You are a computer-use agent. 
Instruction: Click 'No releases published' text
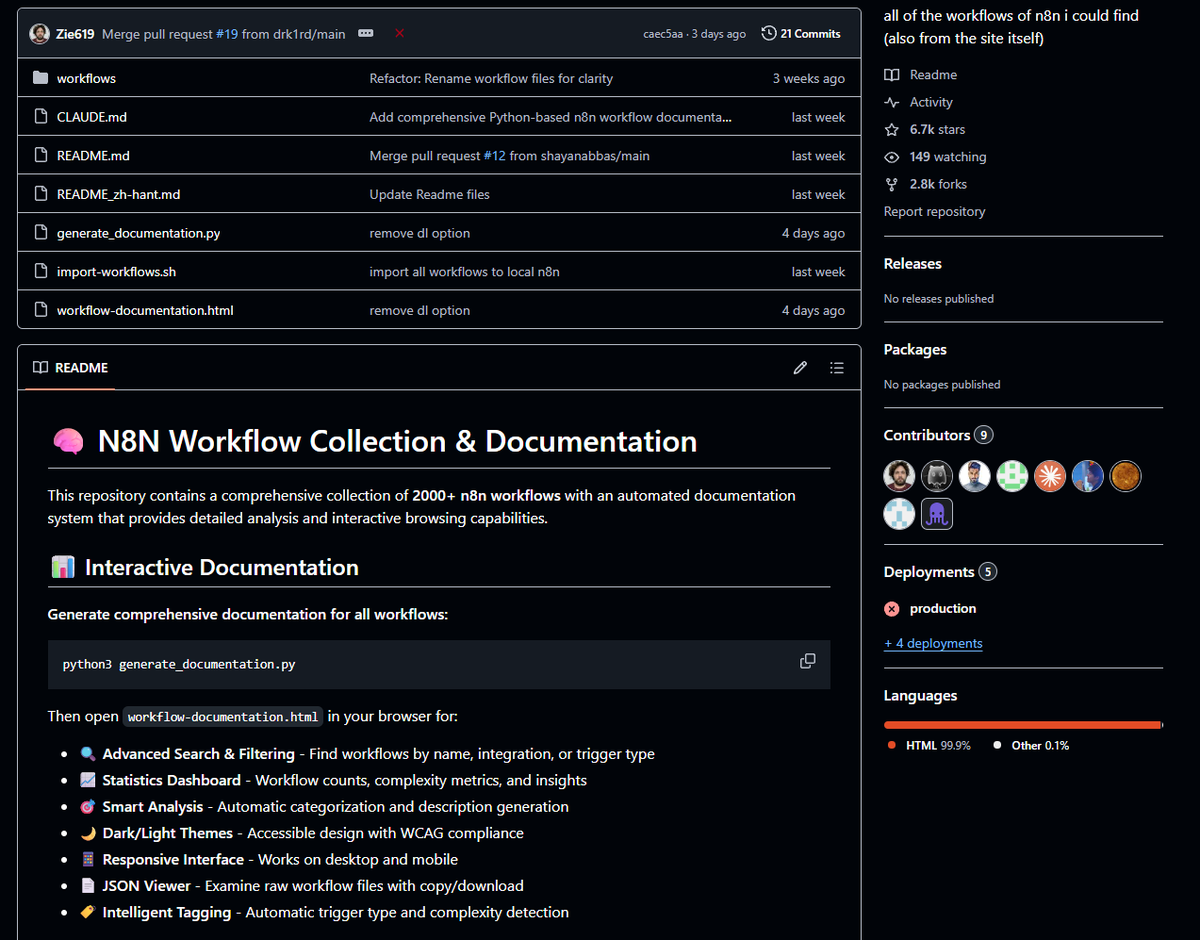tap(939, 299)
